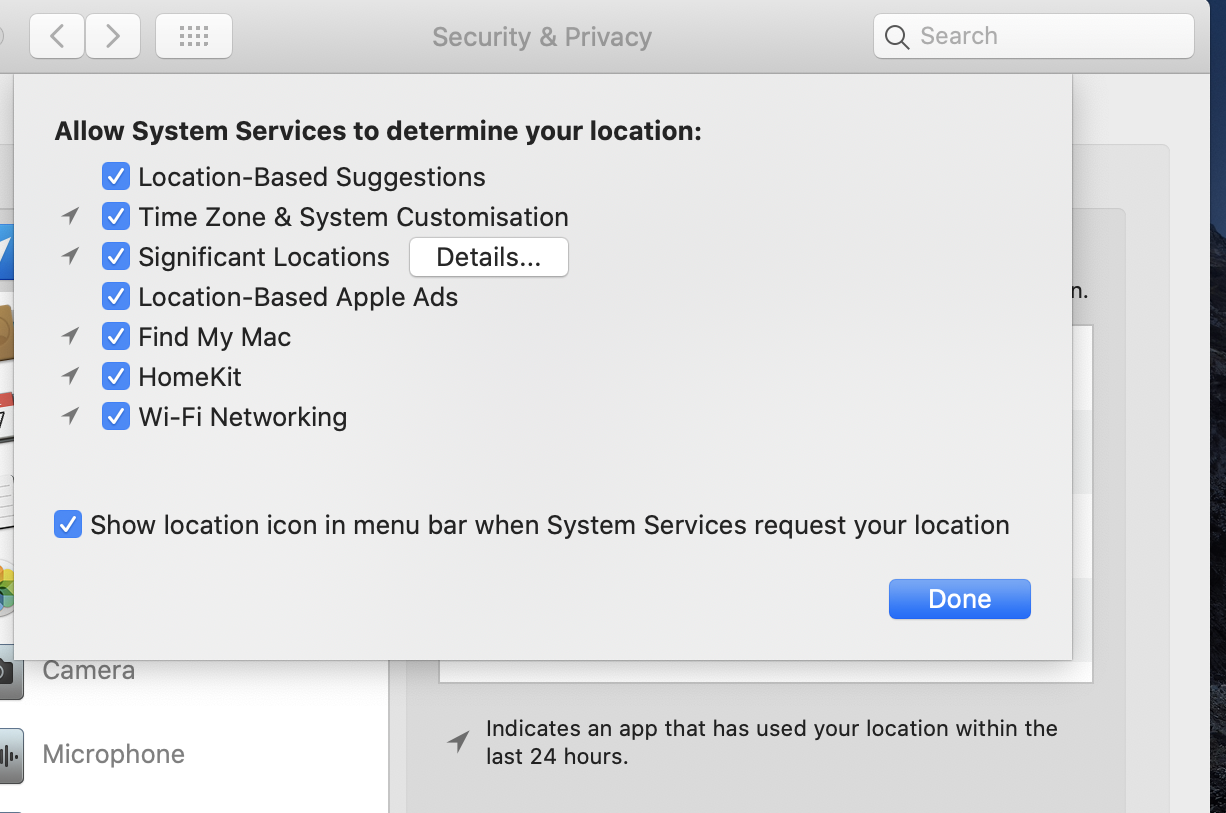Click the Microphone icon in sidebar
Image resolution: width=1226 pixels, height=813 pixels.
coord(10,756)
